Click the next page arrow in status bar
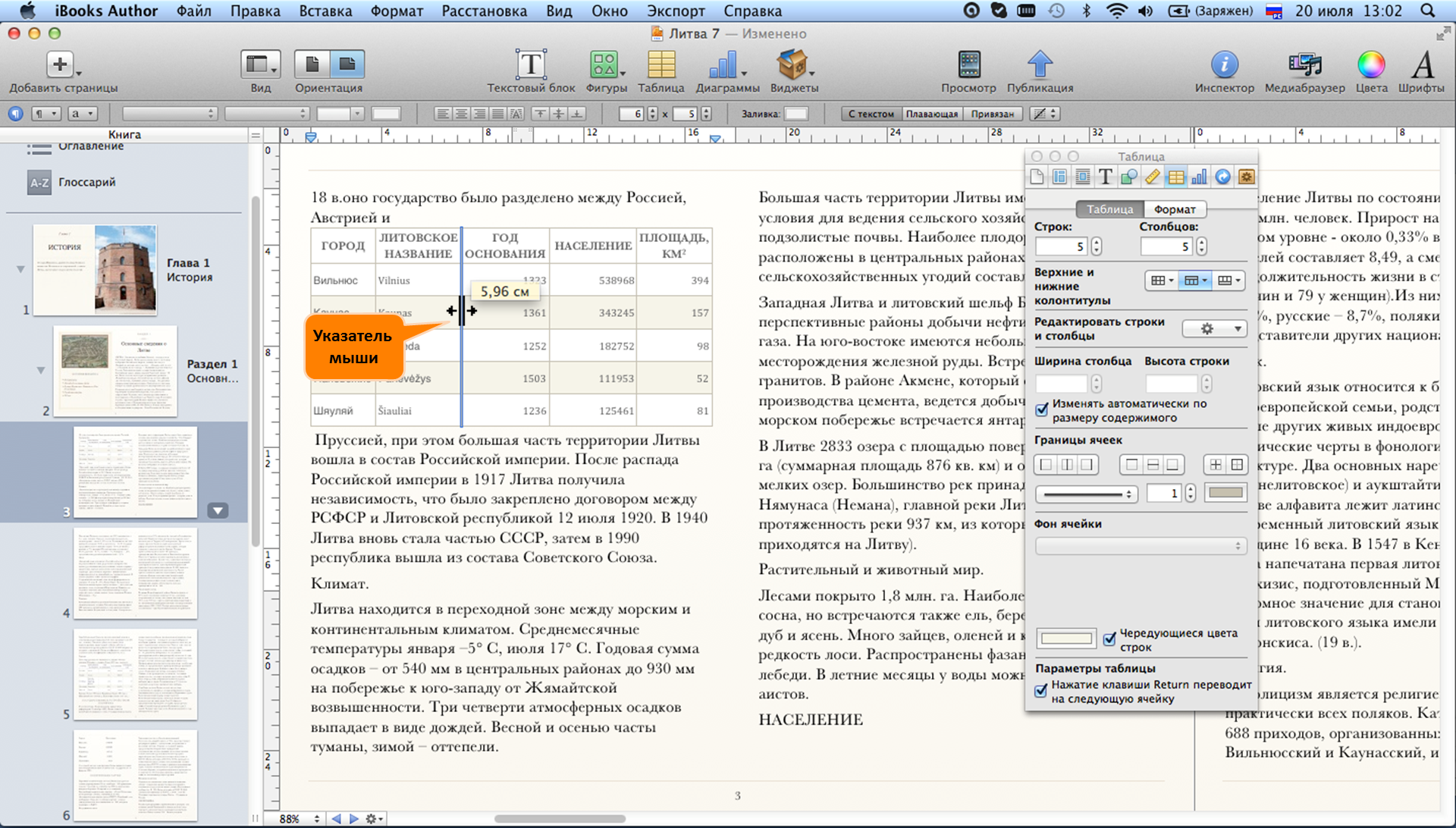Screen dimensions: 1456x828 (x=353, y=819)
